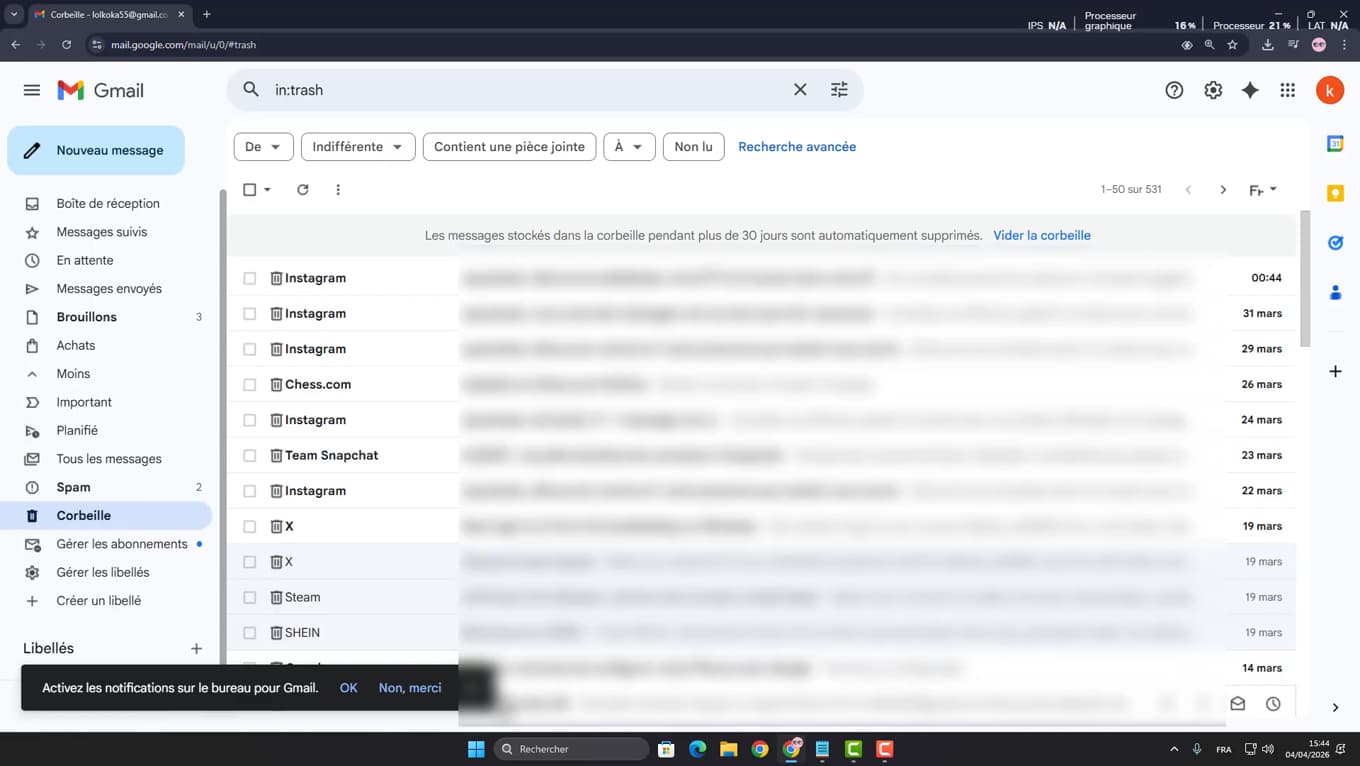This screenshot has height=766, width=1360.
Task: Open the select-all dropdown arrow
Action: [x=268, y=190]
